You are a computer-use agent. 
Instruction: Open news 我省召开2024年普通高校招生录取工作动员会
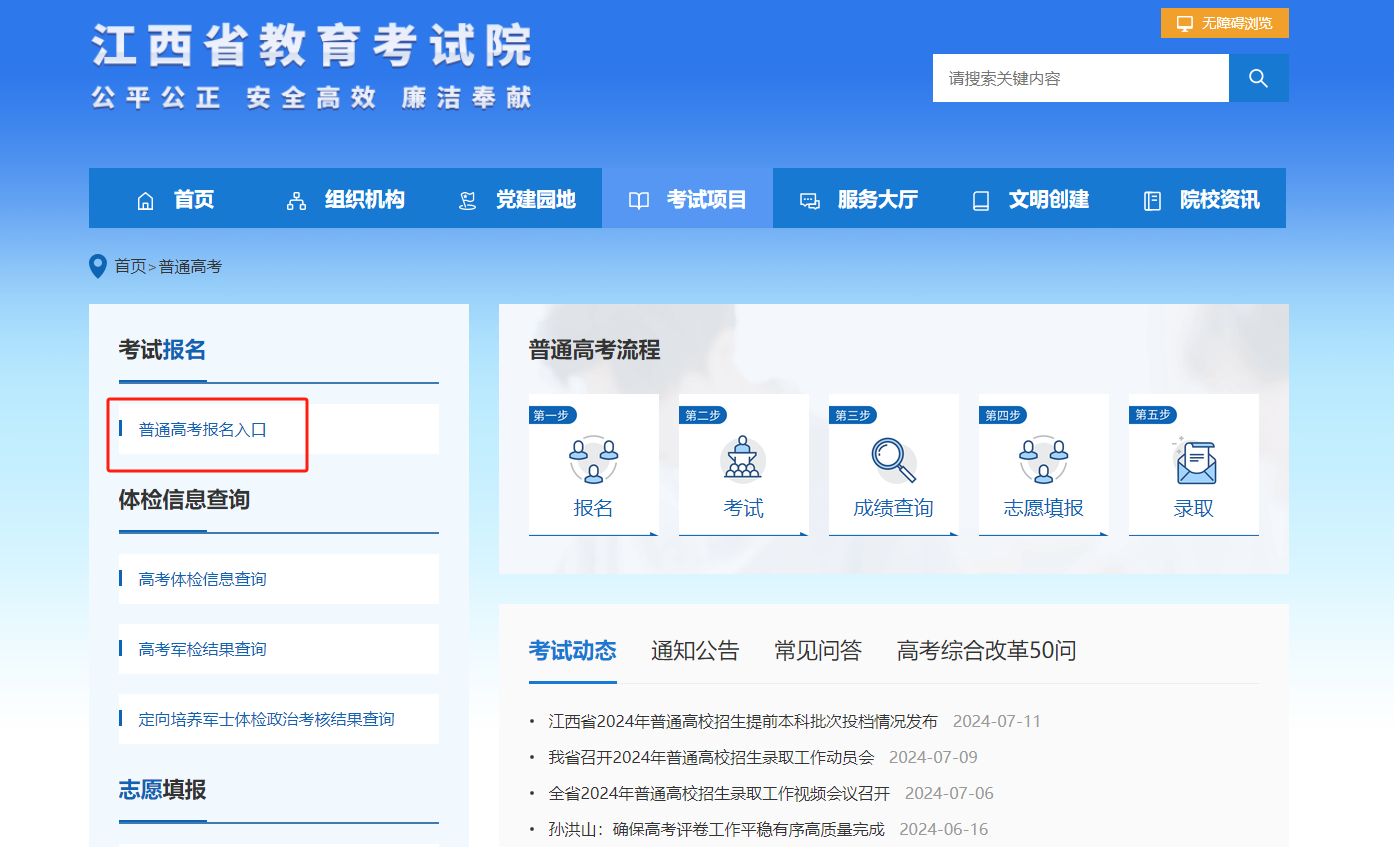(711, 757)
